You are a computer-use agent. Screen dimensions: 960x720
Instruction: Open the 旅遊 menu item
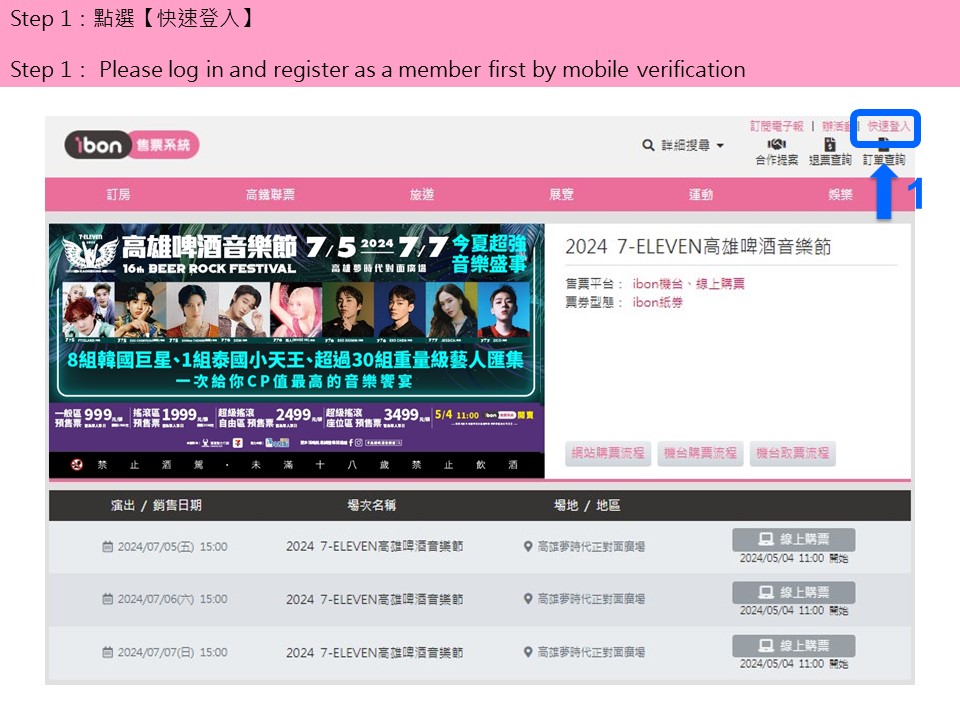point(422,195)
